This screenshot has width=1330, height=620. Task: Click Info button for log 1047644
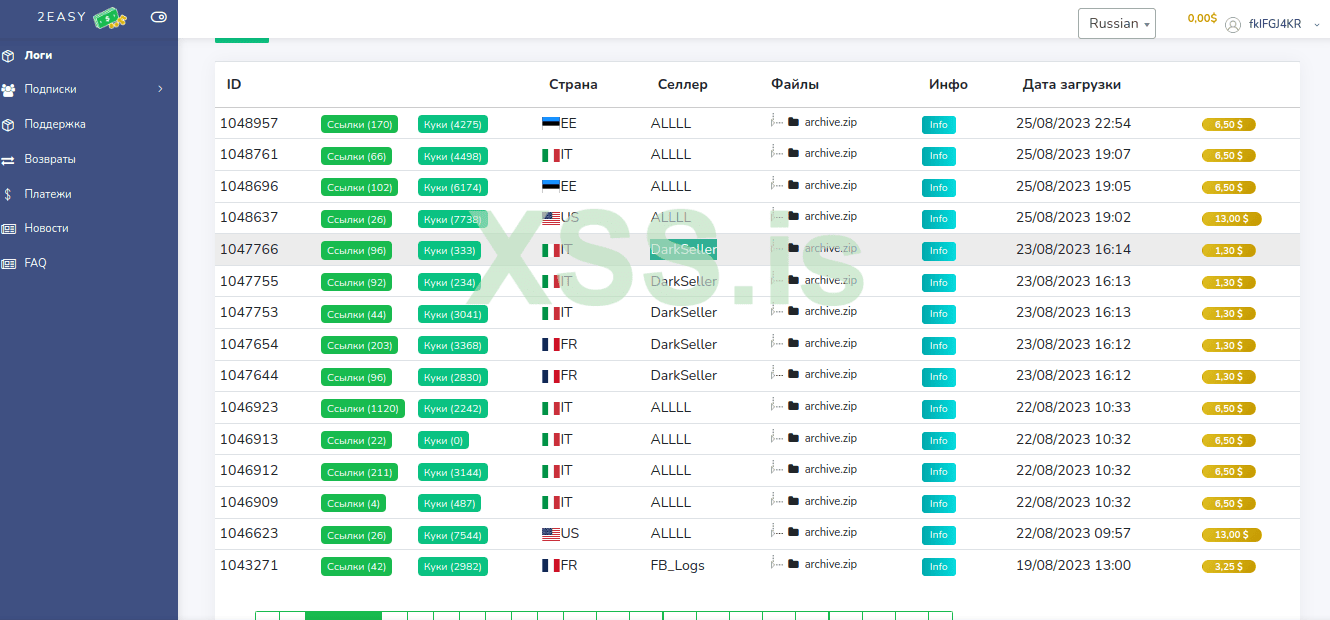coord(938,377)
